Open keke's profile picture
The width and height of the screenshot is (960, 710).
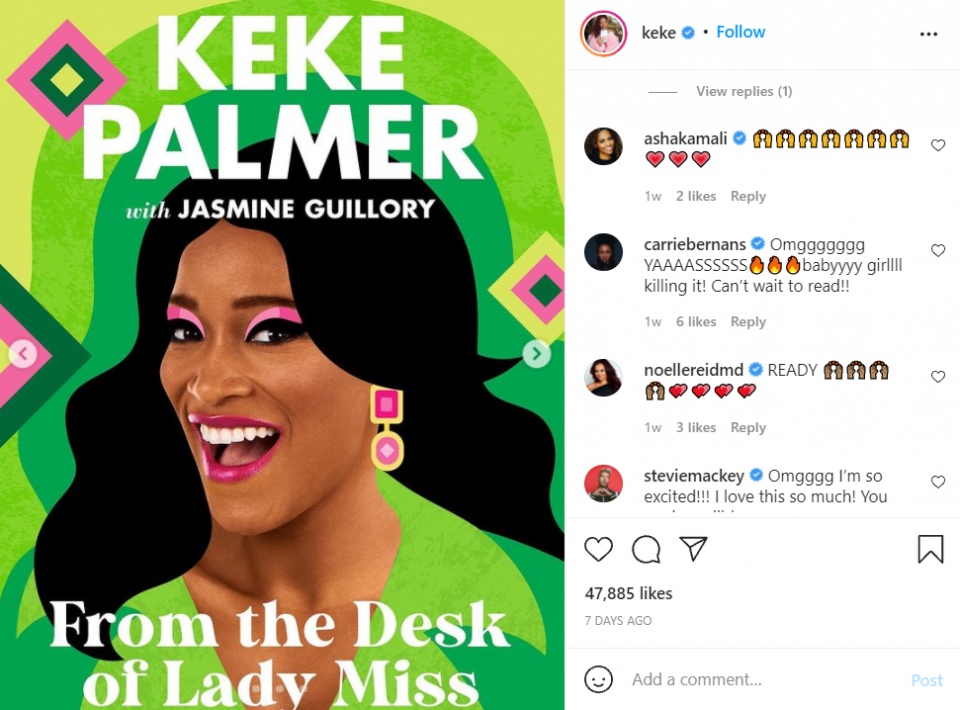coord(604,34)
